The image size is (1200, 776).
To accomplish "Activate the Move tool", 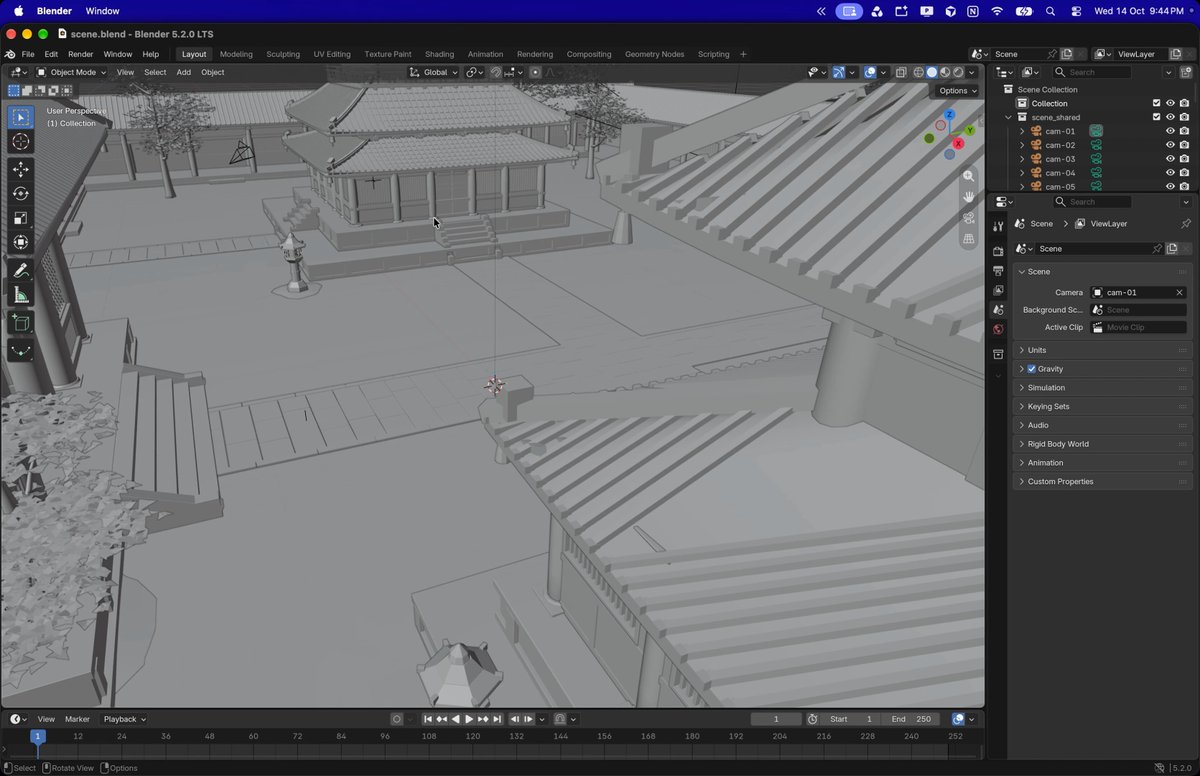I will click(x=21, y=170).
